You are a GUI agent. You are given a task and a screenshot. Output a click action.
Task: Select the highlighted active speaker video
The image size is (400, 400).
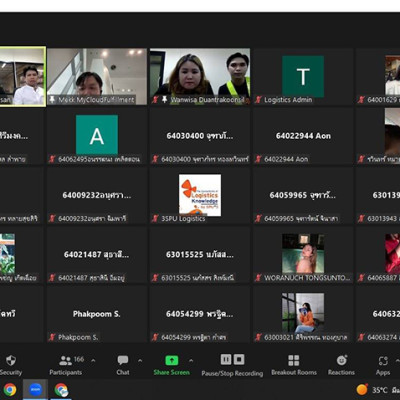(x=23, y=76)
